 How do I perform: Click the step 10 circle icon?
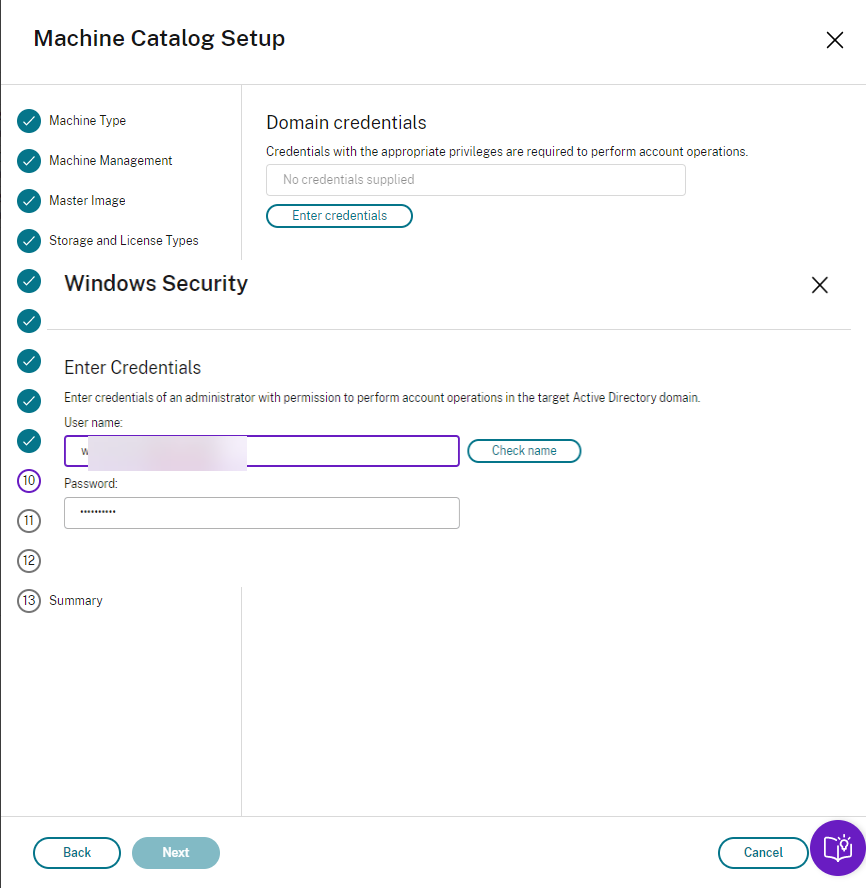click(29, 481)
